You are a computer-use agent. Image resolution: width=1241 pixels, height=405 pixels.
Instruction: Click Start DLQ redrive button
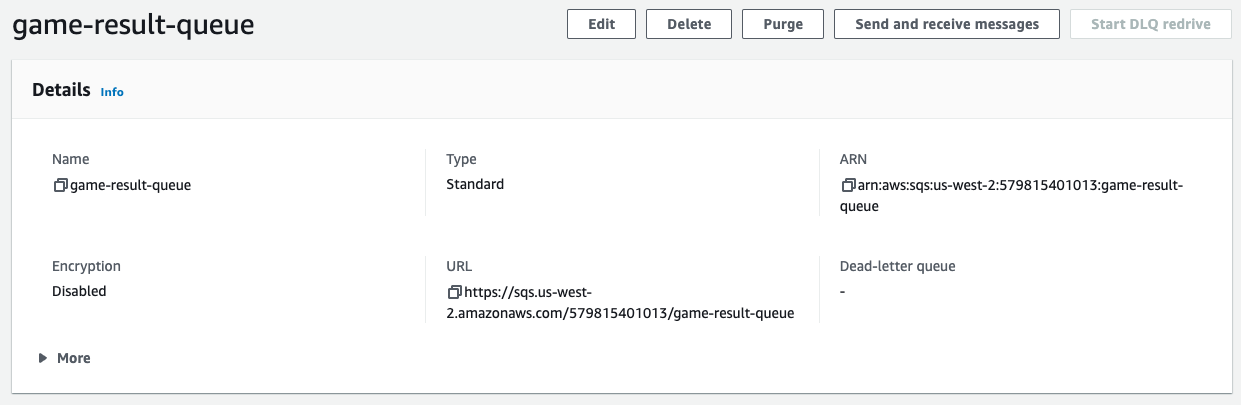coord(1150,24)
